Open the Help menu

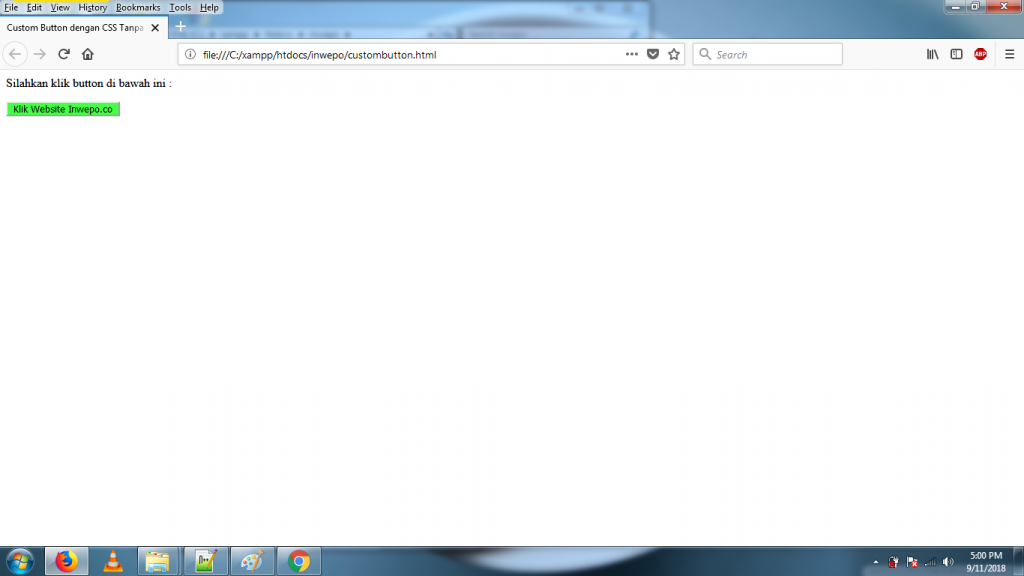pyautogui.click(x=209, y=8)
